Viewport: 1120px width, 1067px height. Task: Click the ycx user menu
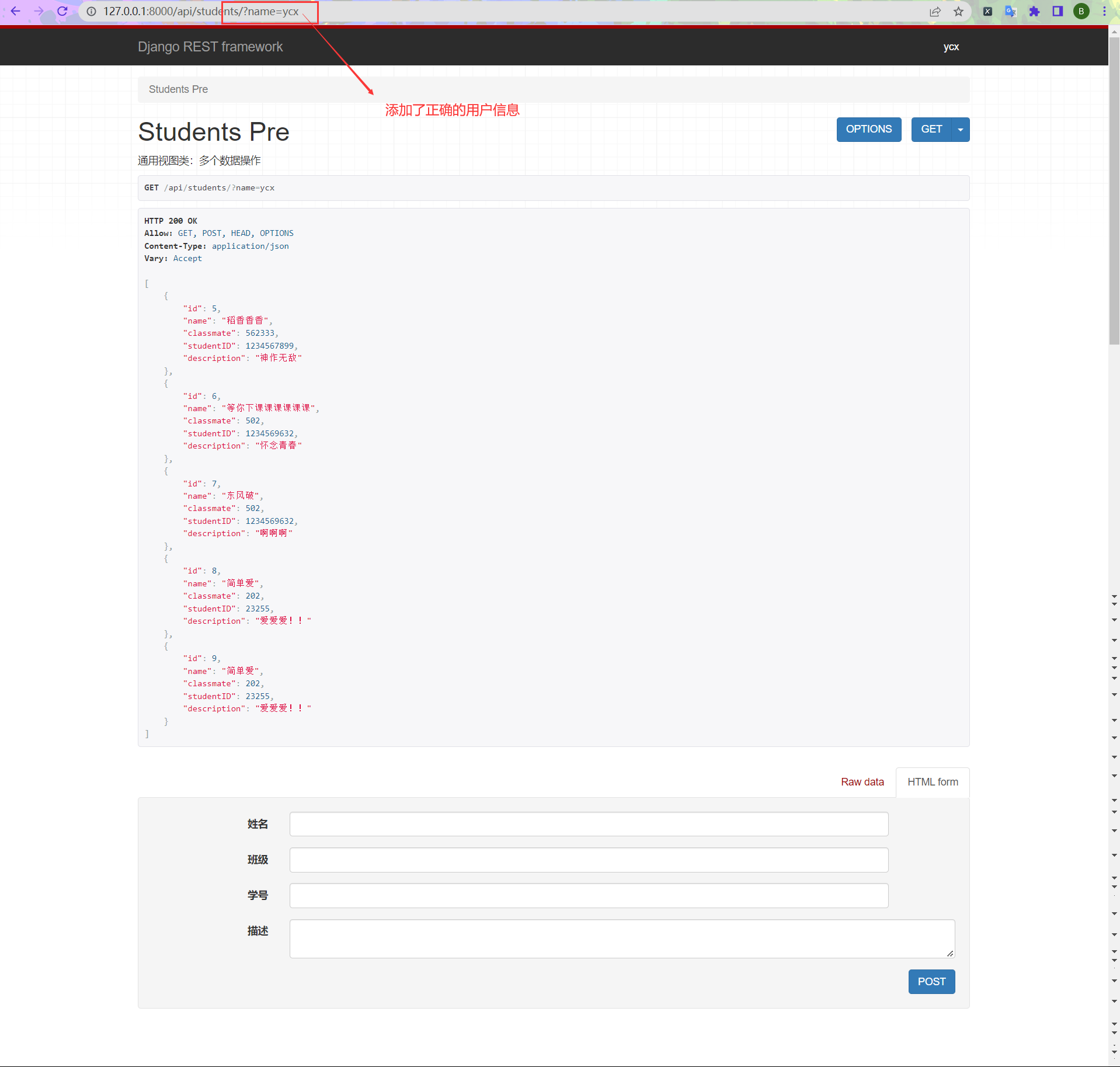point(951,47)
